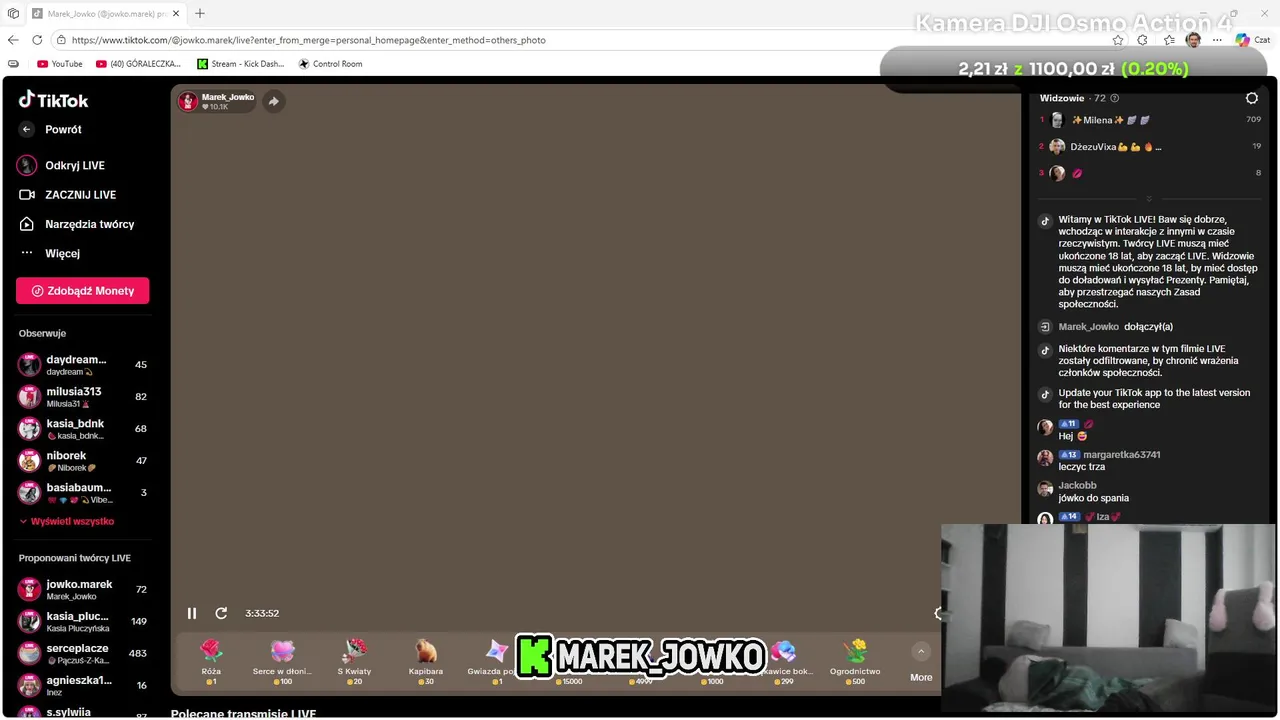Image resolution: width=1280 pixels, height=720 pixels.
Task: Send the Serce w dłoni gift
Action: click(282, 661)
